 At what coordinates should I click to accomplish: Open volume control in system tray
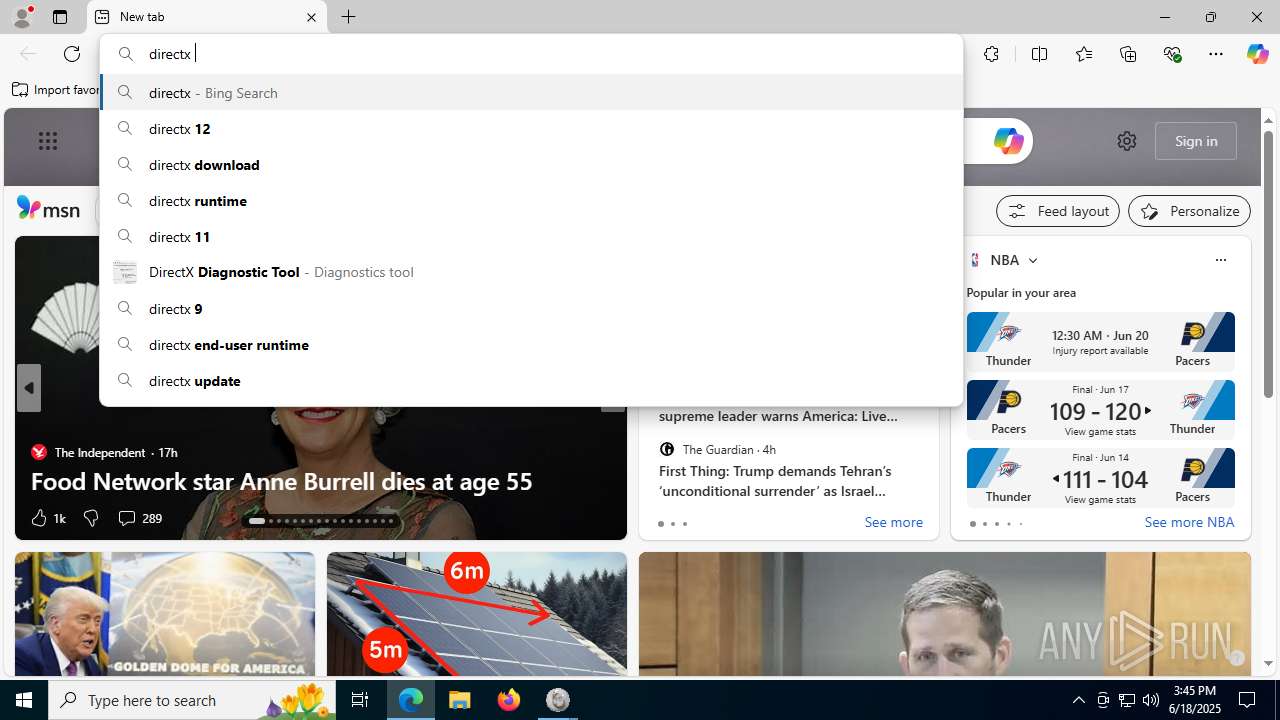(1151, 700)
